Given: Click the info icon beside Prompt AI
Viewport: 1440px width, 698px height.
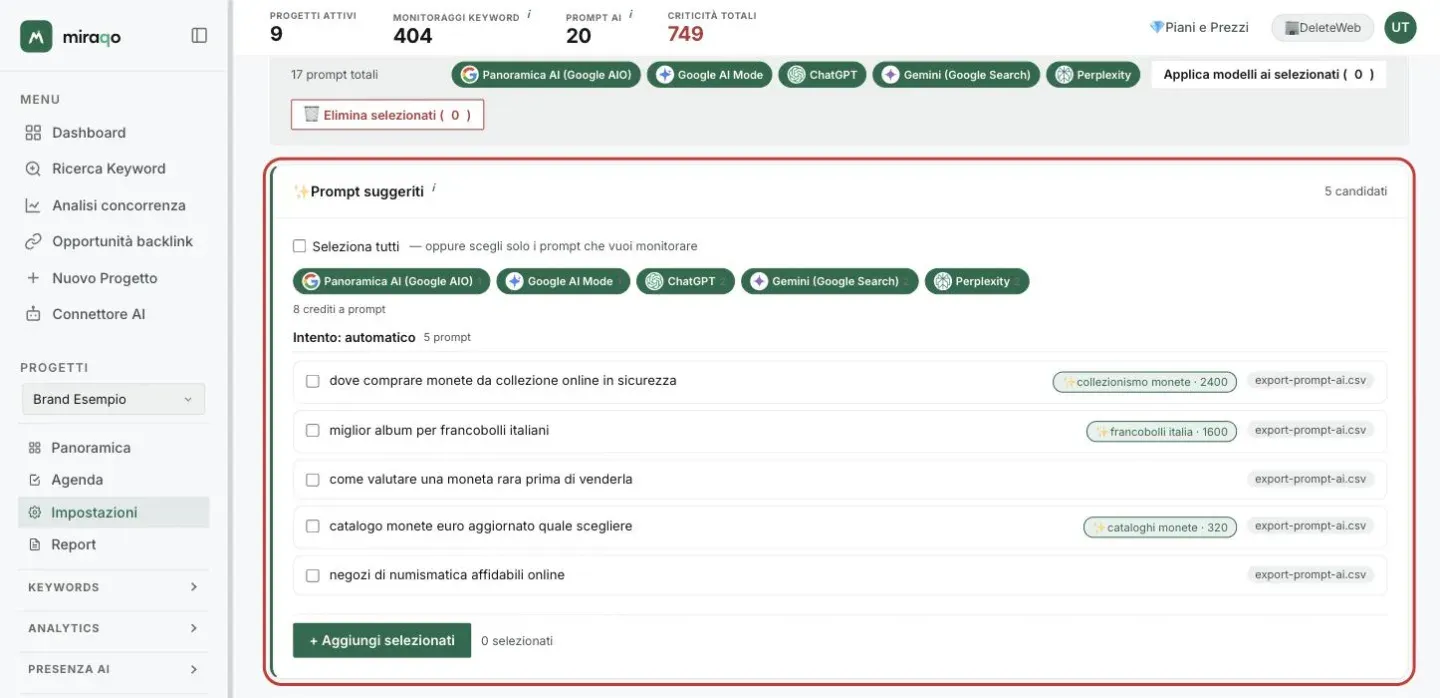Looking at the screenshot, I should click(631, 15).
